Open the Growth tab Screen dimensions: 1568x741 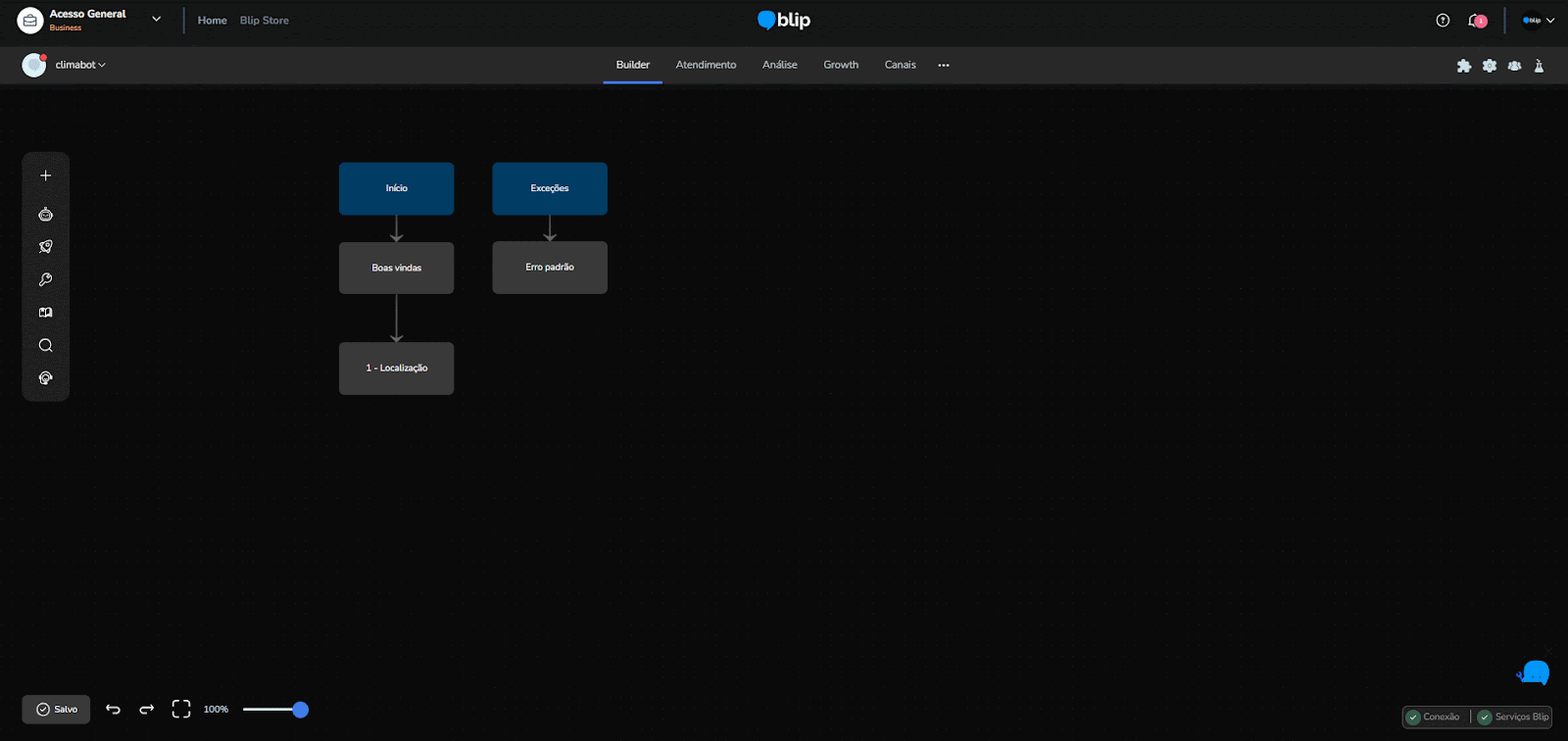tap(840, 65)
